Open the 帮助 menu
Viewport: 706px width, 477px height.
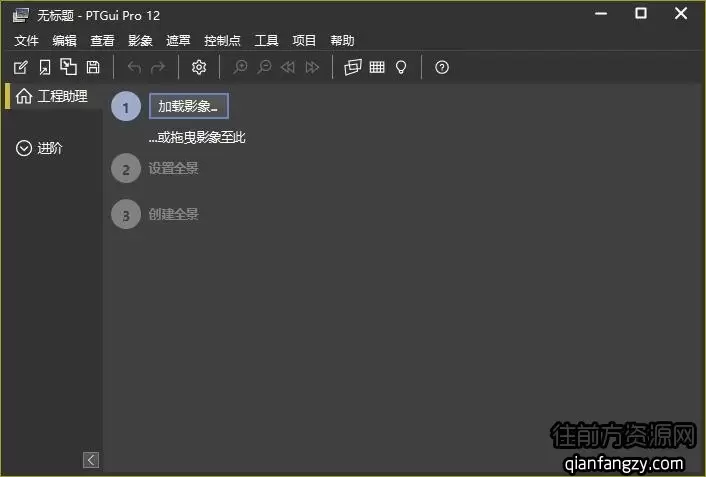(342, 41)
